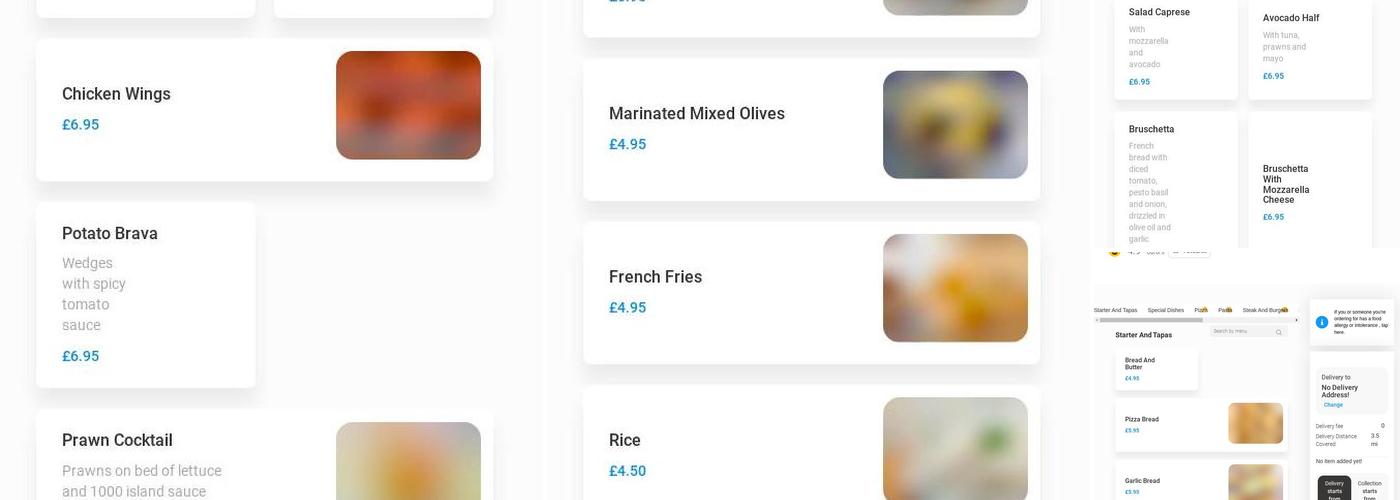Viewport: 1400px width, 500px height.
Task: Click the search magnifier icon
Action: point(1278,331)
